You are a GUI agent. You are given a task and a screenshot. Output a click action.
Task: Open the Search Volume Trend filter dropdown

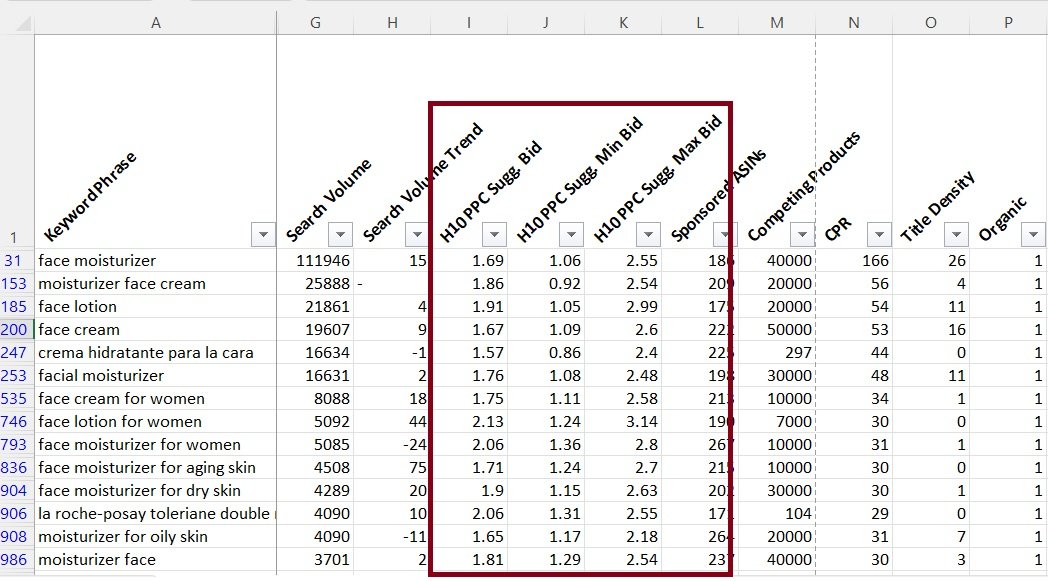417,234
